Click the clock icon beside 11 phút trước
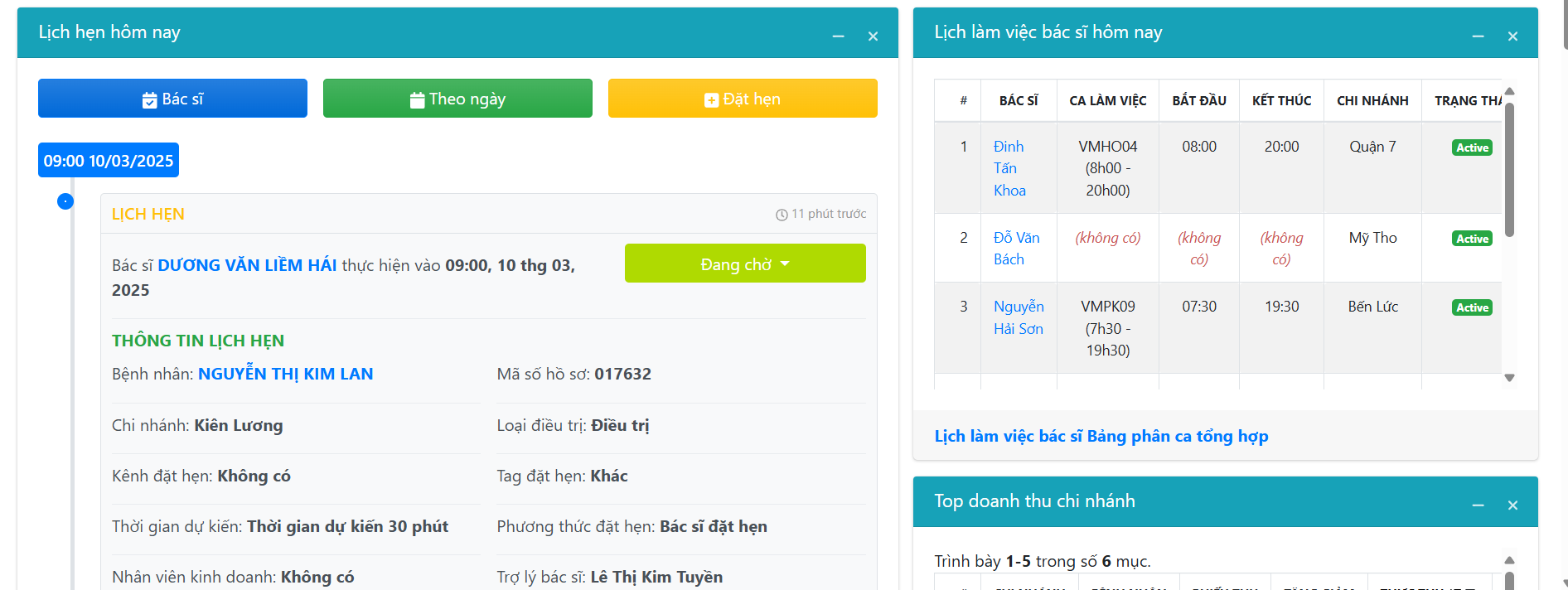Screen dimensions: 1568x590 (782, 215)
